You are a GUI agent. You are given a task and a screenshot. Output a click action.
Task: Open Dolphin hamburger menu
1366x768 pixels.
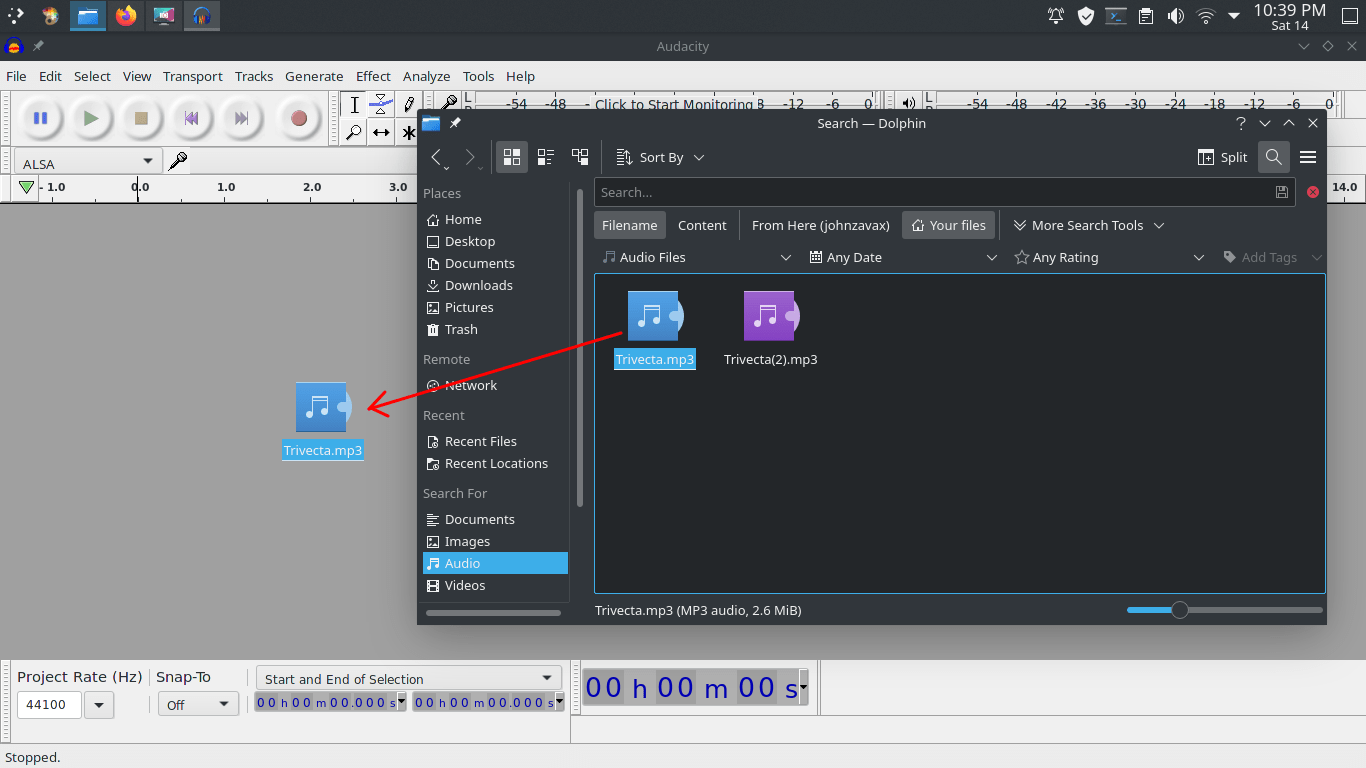coord(1308,157)
